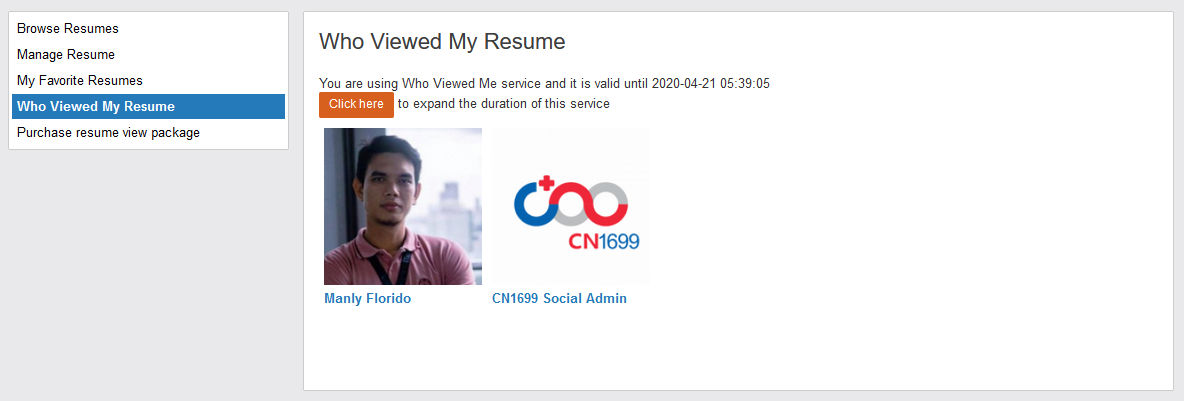This screenshot has width=1184, height=401.
Task: Select the highlighted Who Viewed My Resume item
Action: click(96, 106)
